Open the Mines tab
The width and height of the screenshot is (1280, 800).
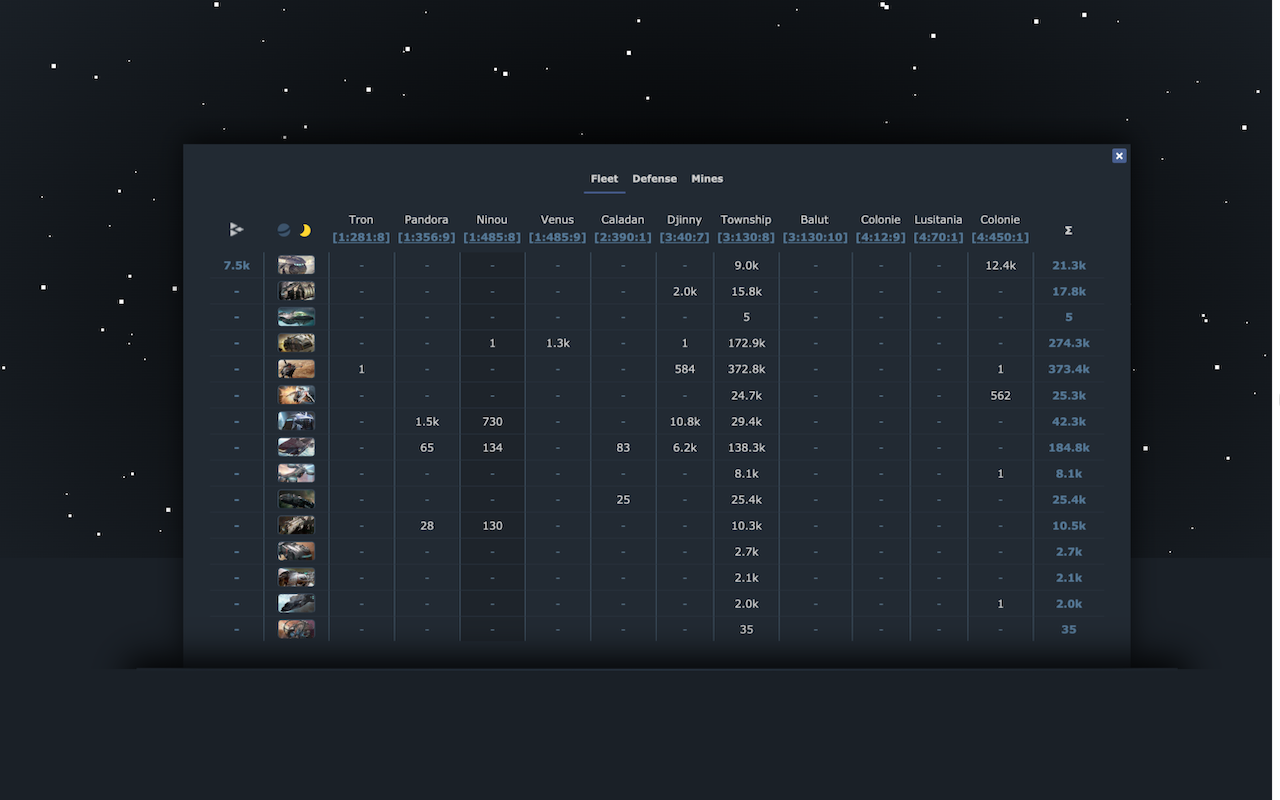(x=707, y=179)
